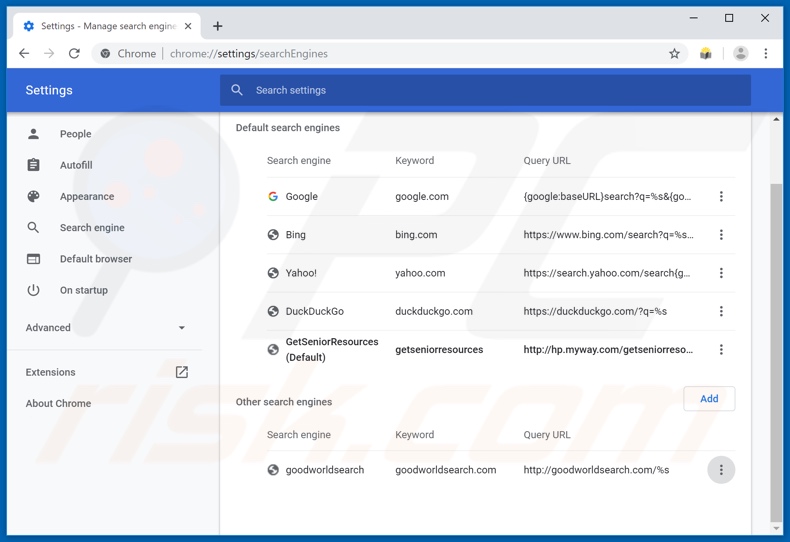Image resolution: width=790 pixels, height=542 pixels.
Task: Open the user profile avatar icon
Action: [740, 54]
